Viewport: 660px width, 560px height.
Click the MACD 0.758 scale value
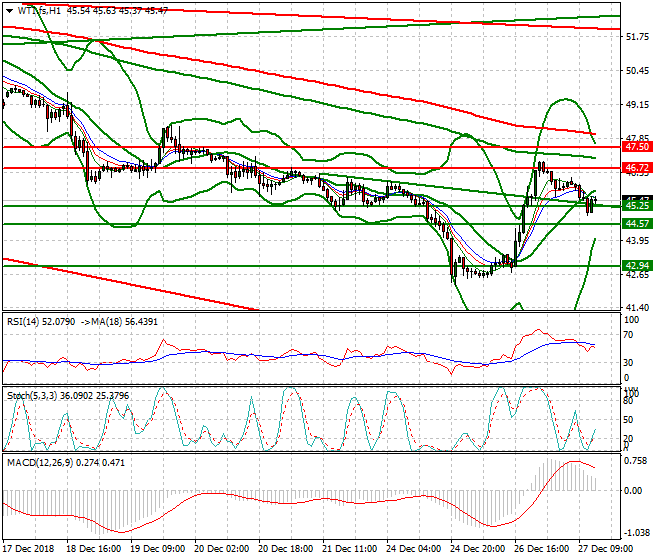(636, 461)
